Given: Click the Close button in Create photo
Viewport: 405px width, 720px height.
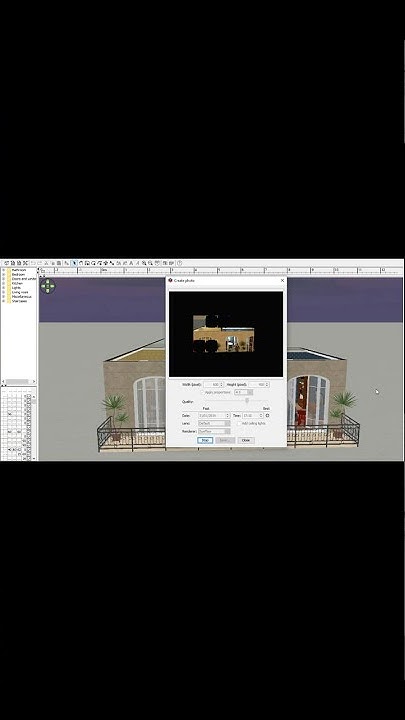Looking at the screenshot, I should pos(246,440).
